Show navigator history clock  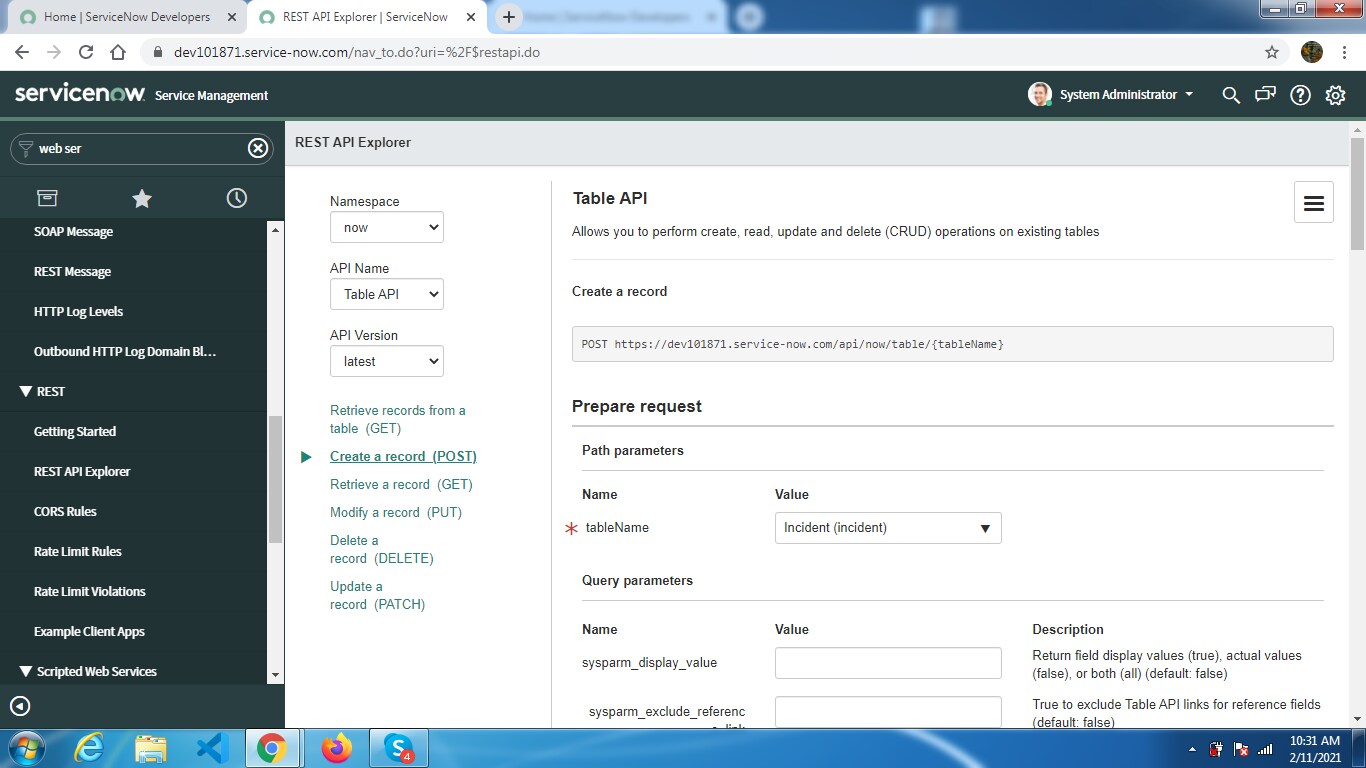[237, 198]
